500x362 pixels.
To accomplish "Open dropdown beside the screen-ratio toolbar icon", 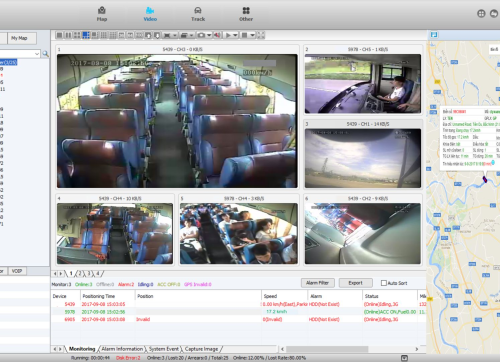I will click(175, 35).
